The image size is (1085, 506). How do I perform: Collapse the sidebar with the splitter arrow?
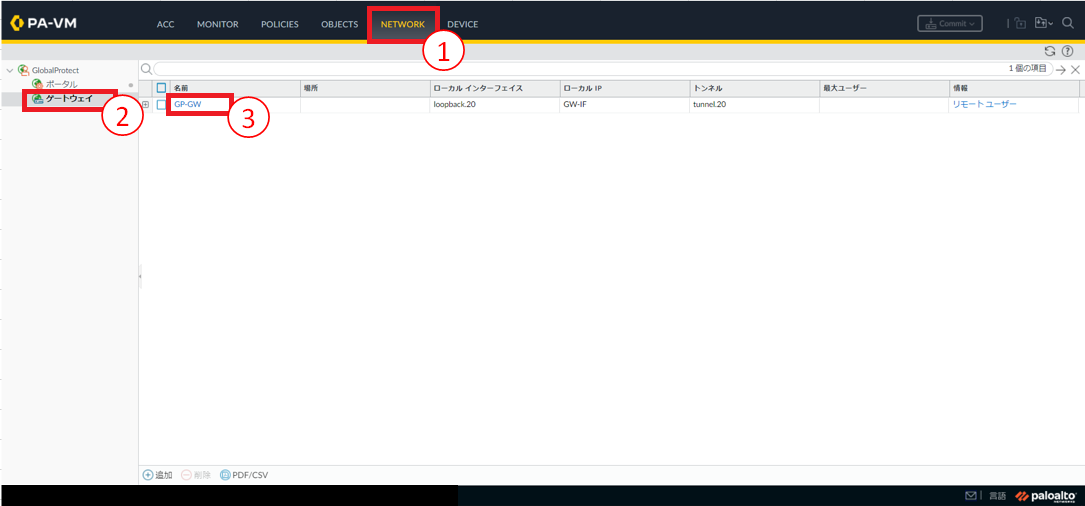coord(140,275)
